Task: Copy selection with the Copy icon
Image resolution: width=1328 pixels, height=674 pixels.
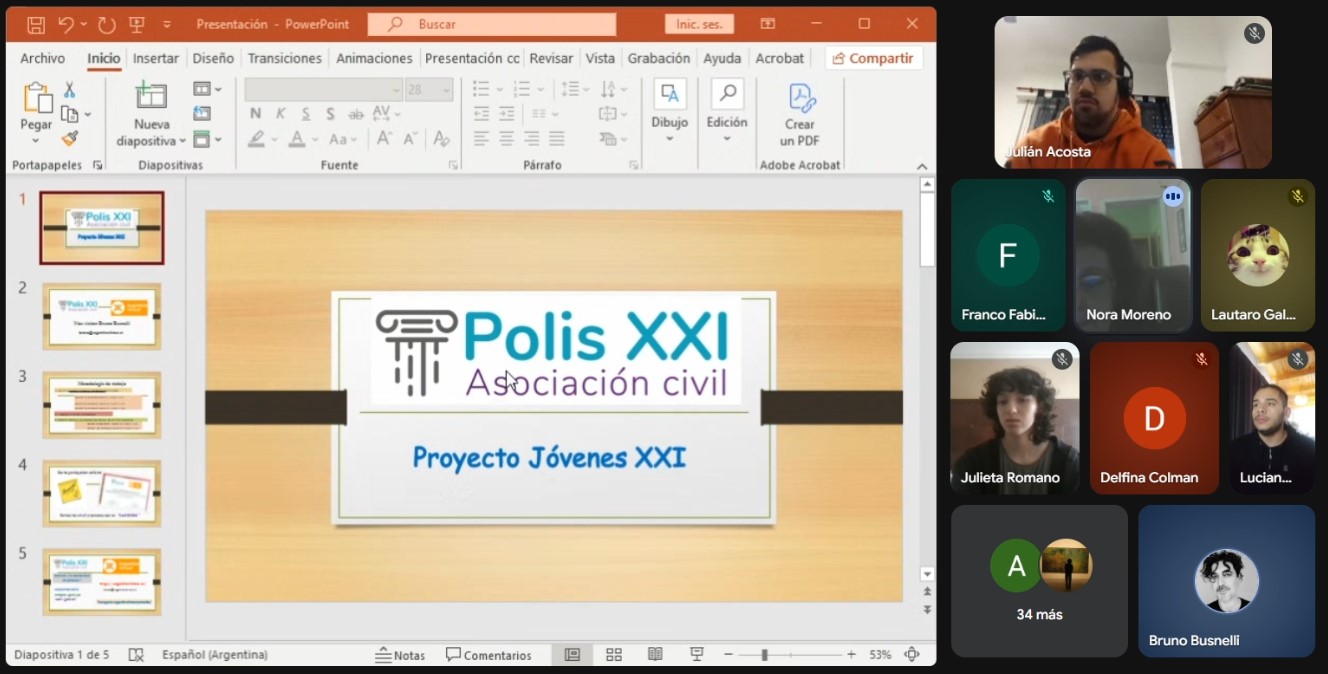Action: [69, 114]
